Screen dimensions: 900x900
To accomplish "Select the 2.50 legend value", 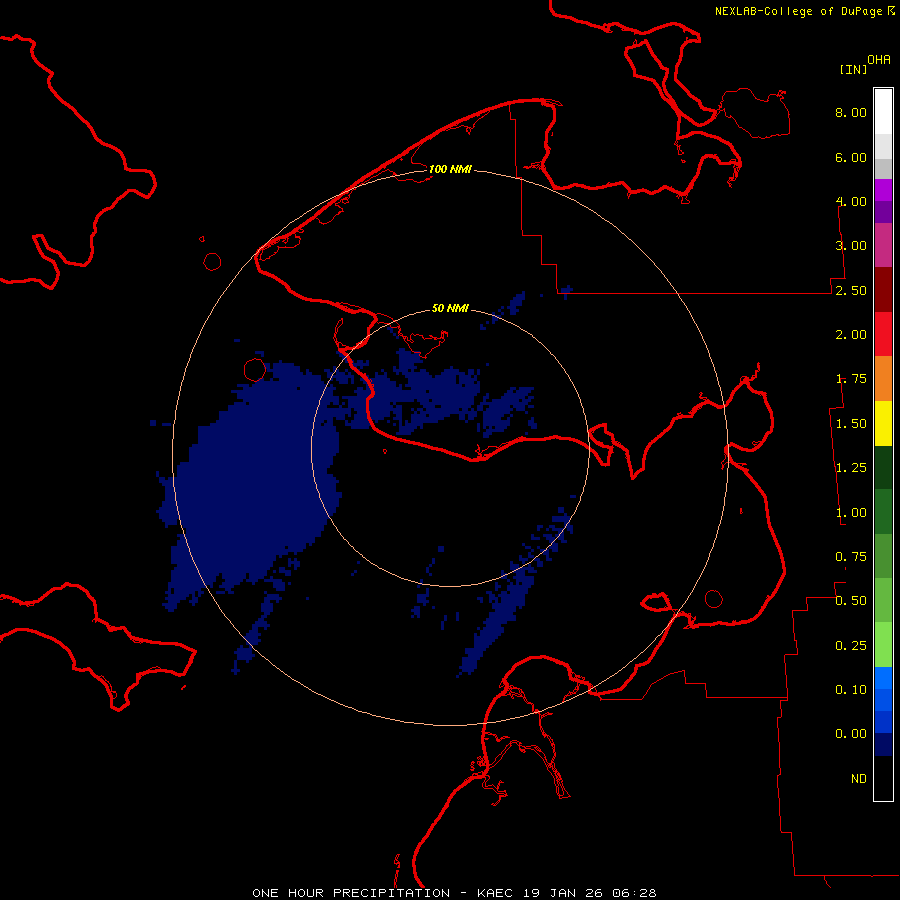I will pos(851,290).
